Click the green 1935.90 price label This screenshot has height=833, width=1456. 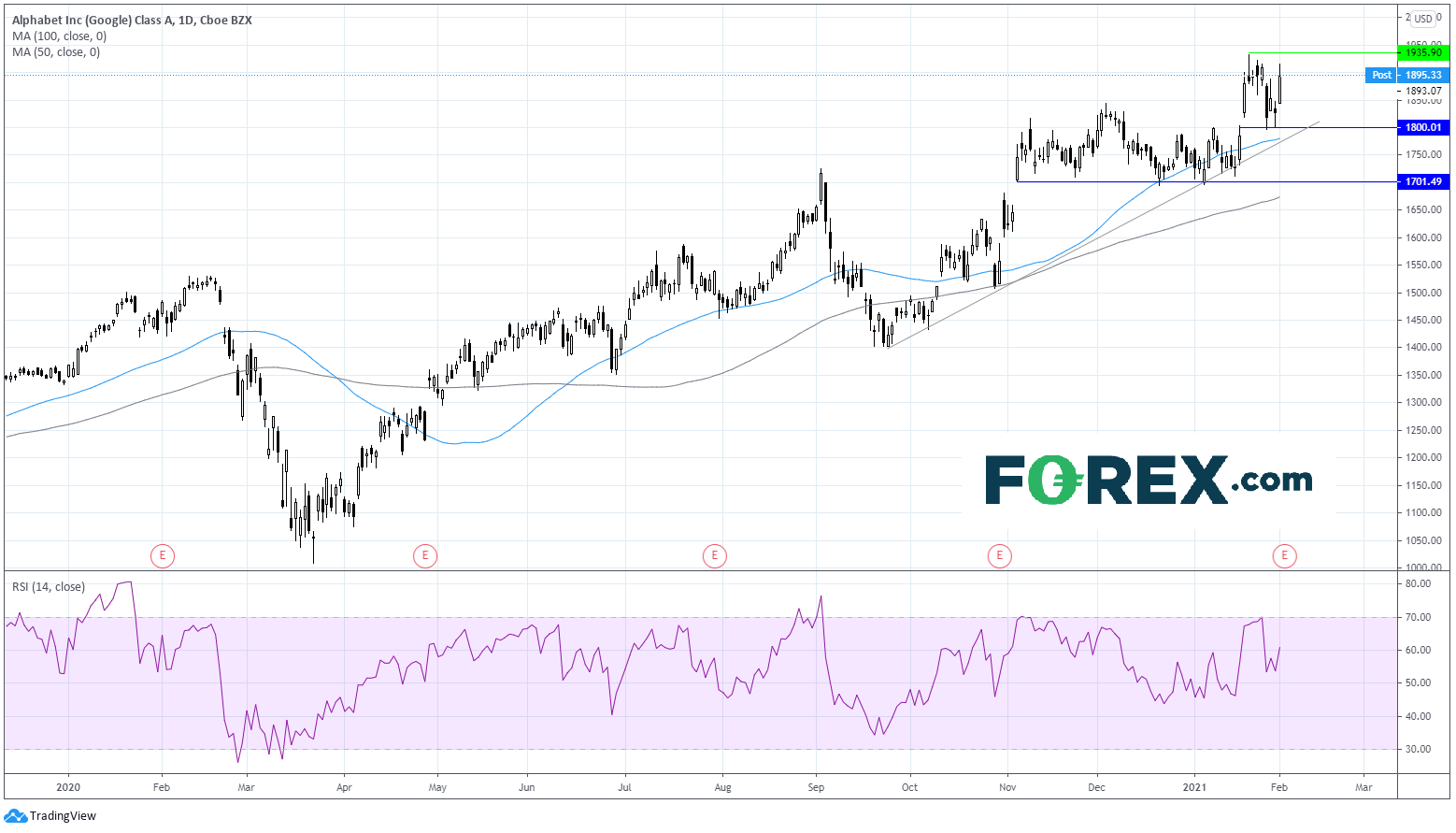[x=1423, y=53]
